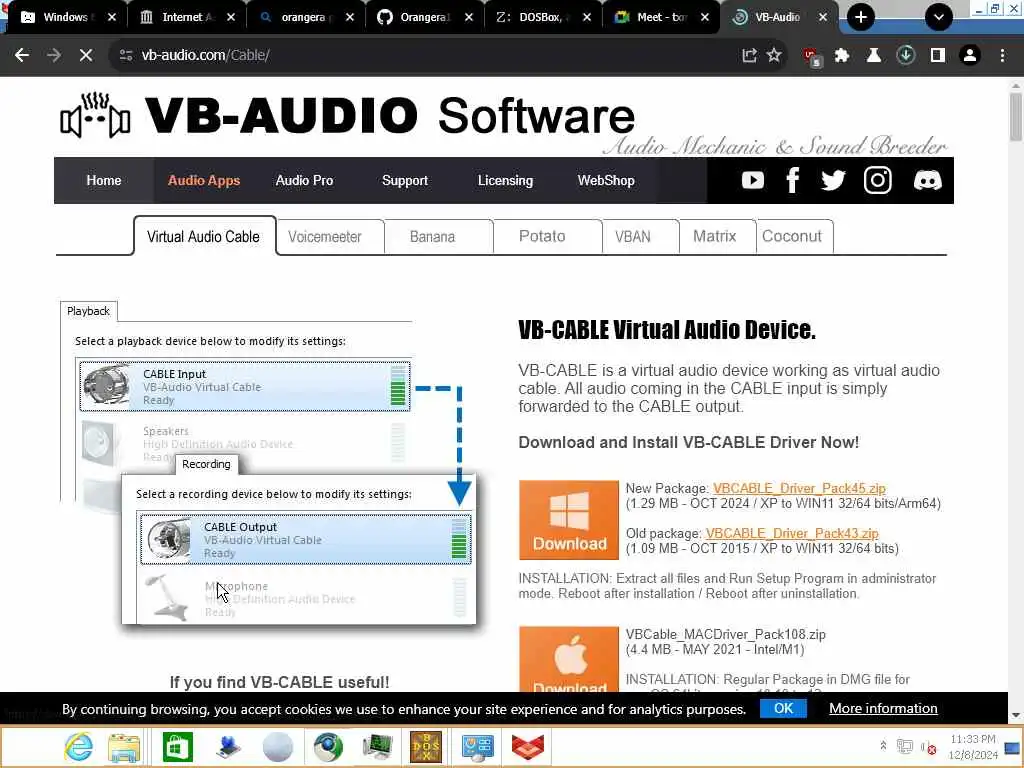The width and height of the screenshot is (1024, 768).
Task: Open VB-Audio Facebook page icon
Action: pyautogui.click(x=792, y=180)
